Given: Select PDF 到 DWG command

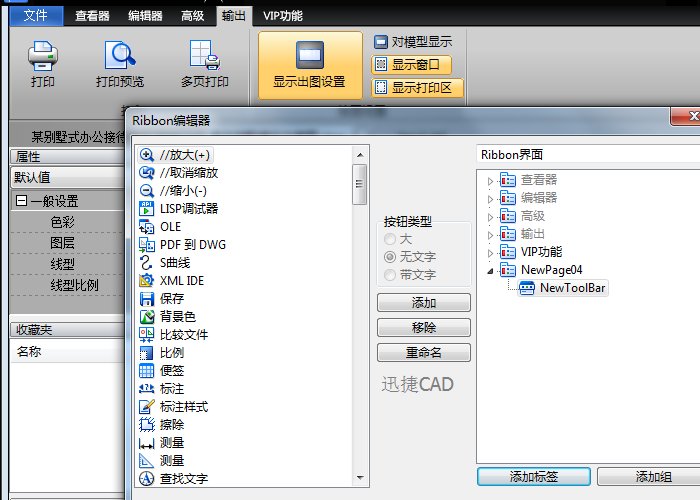Looking at the screenshot, I should [182, 245].
